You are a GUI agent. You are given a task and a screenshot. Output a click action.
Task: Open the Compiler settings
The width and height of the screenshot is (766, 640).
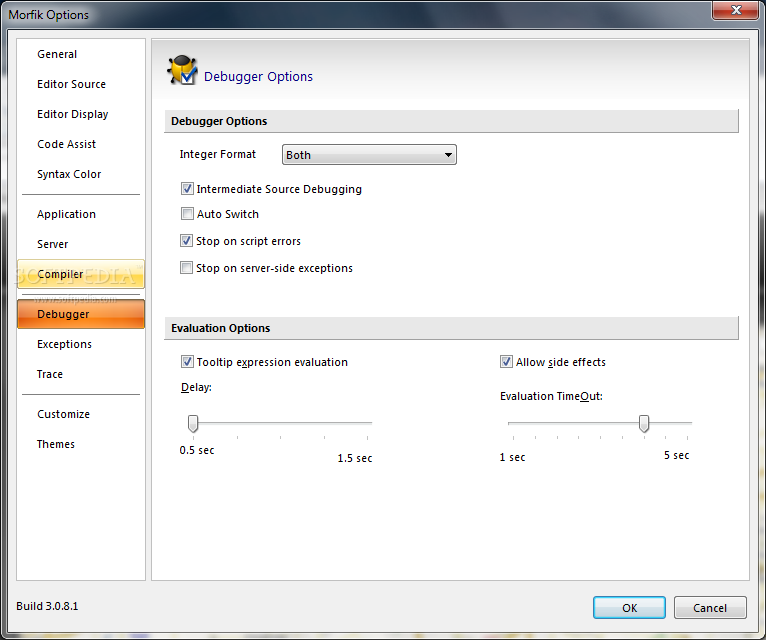coord(81,274)
